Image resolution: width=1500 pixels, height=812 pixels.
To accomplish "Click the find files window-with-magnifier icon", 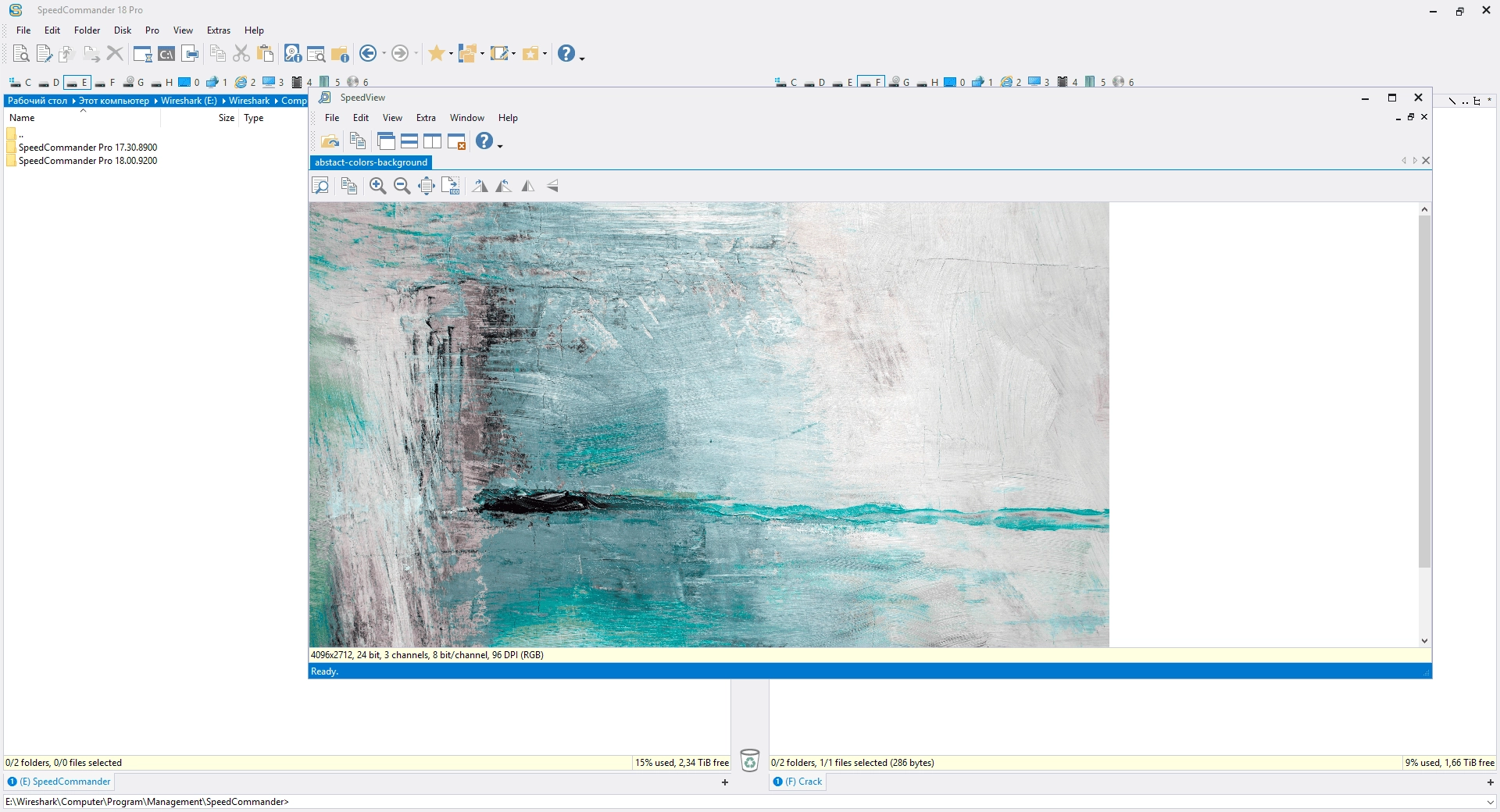I will (316, 53).
